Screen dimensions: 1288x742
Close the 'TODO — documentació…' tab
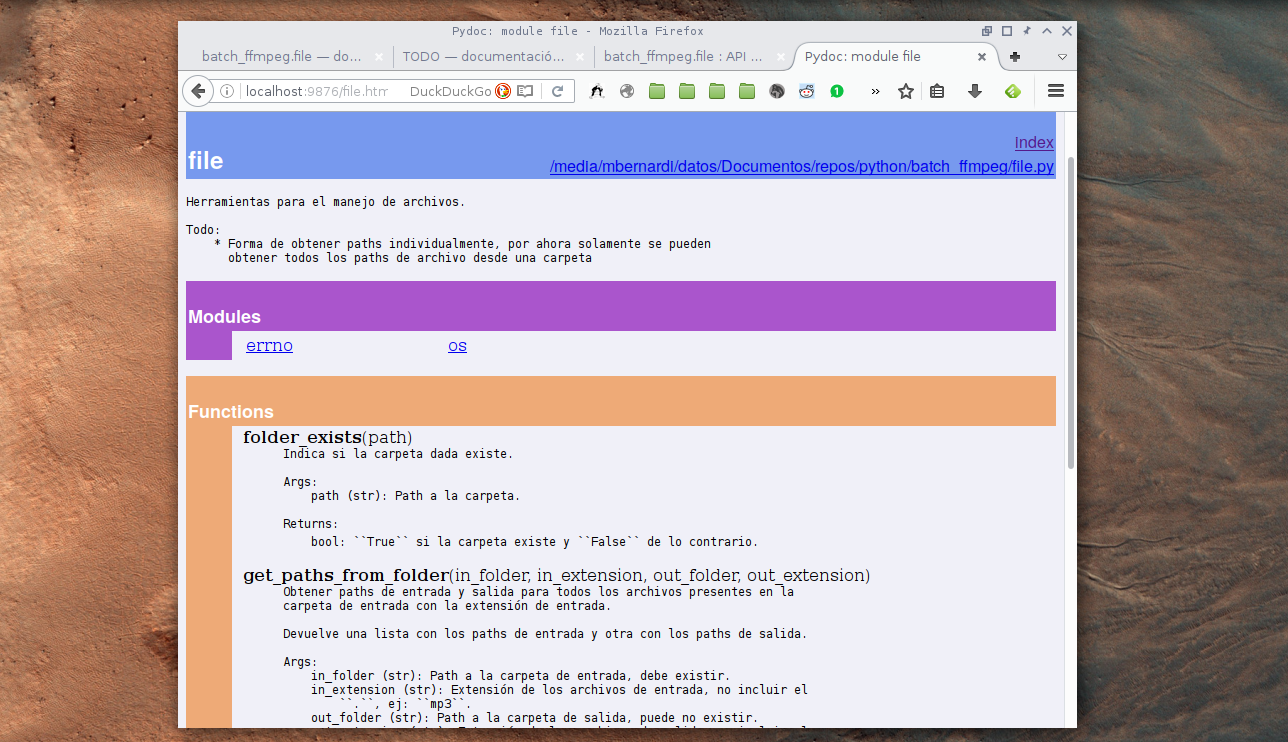[x=579, y=57]
